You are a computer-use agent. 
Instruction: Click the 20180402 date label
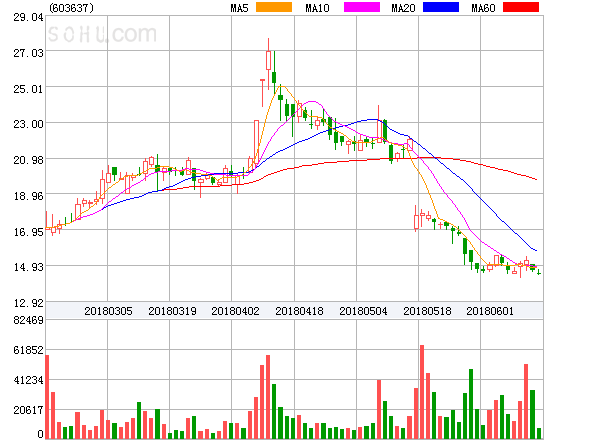click(235, 311)
